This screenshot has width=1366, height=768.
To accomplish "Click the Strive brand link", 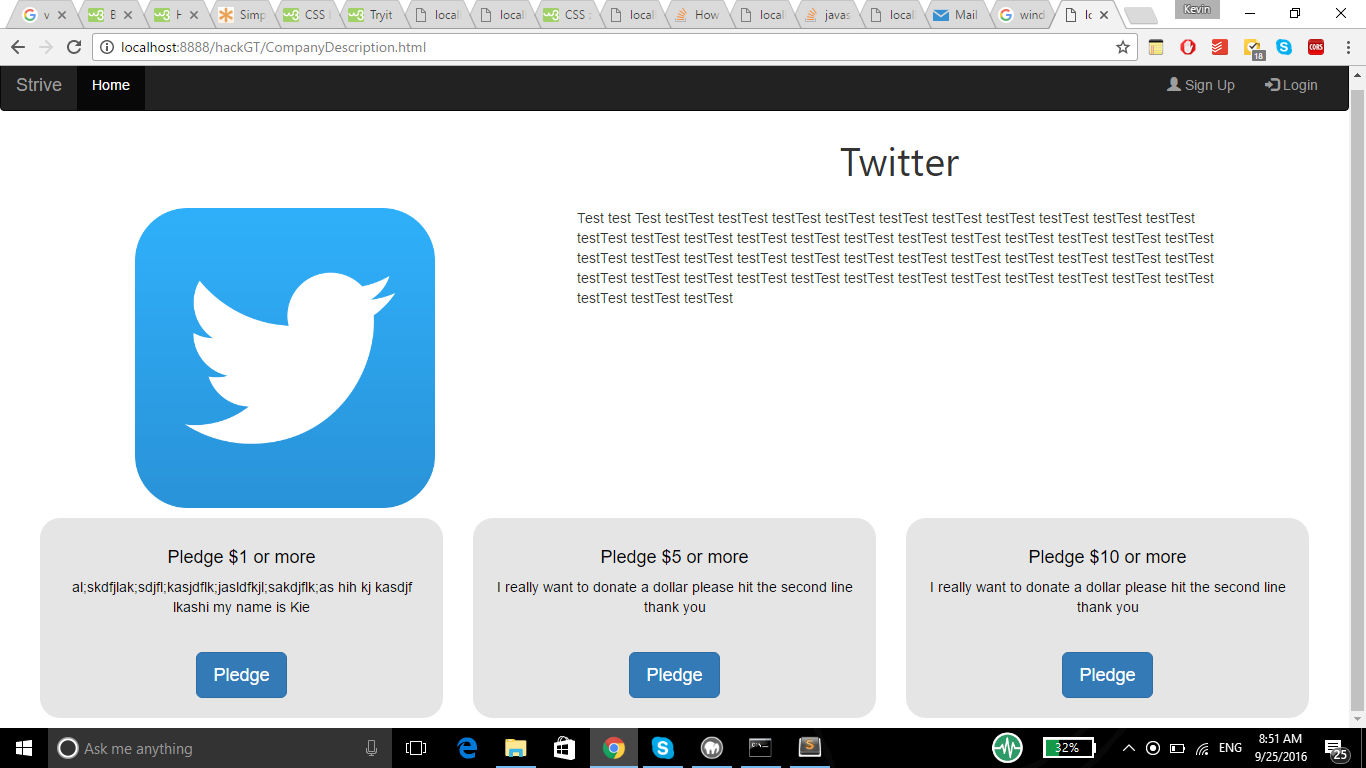I will click(x=39, y=85).
